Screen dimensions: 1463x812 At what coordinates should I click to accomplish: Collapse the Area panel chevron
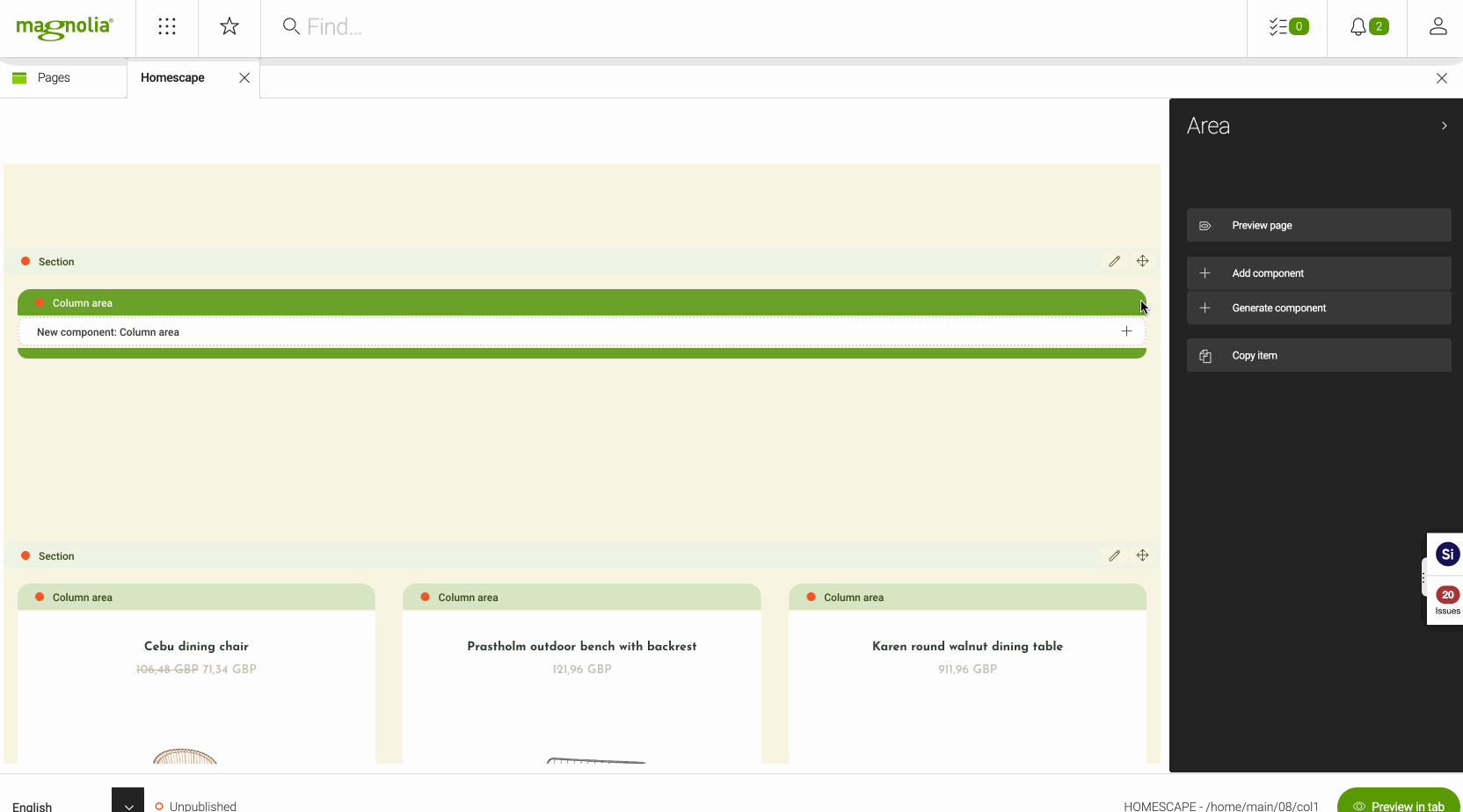1444,126
